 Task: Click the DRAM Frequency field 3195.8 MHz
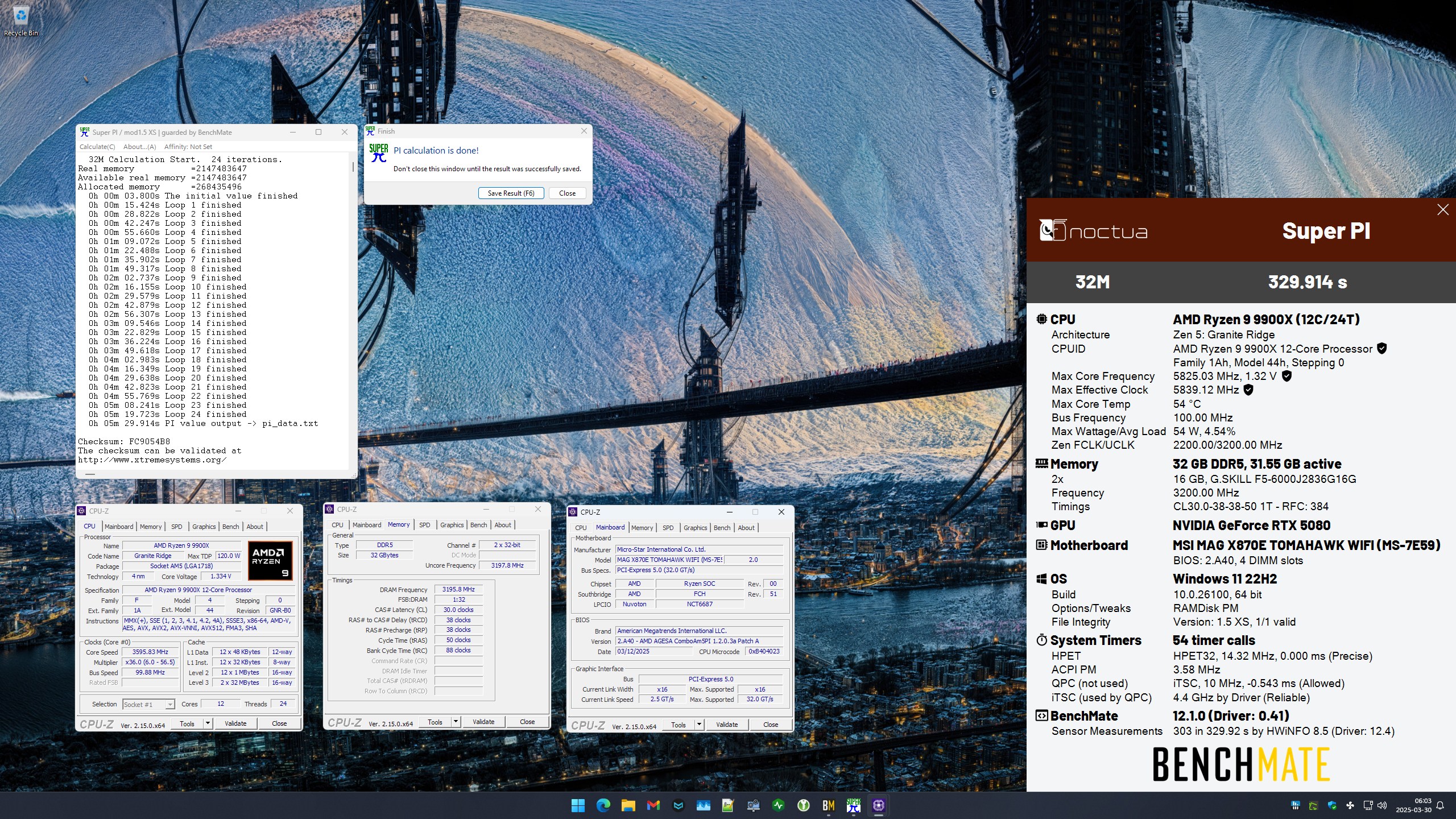(458, 589)
